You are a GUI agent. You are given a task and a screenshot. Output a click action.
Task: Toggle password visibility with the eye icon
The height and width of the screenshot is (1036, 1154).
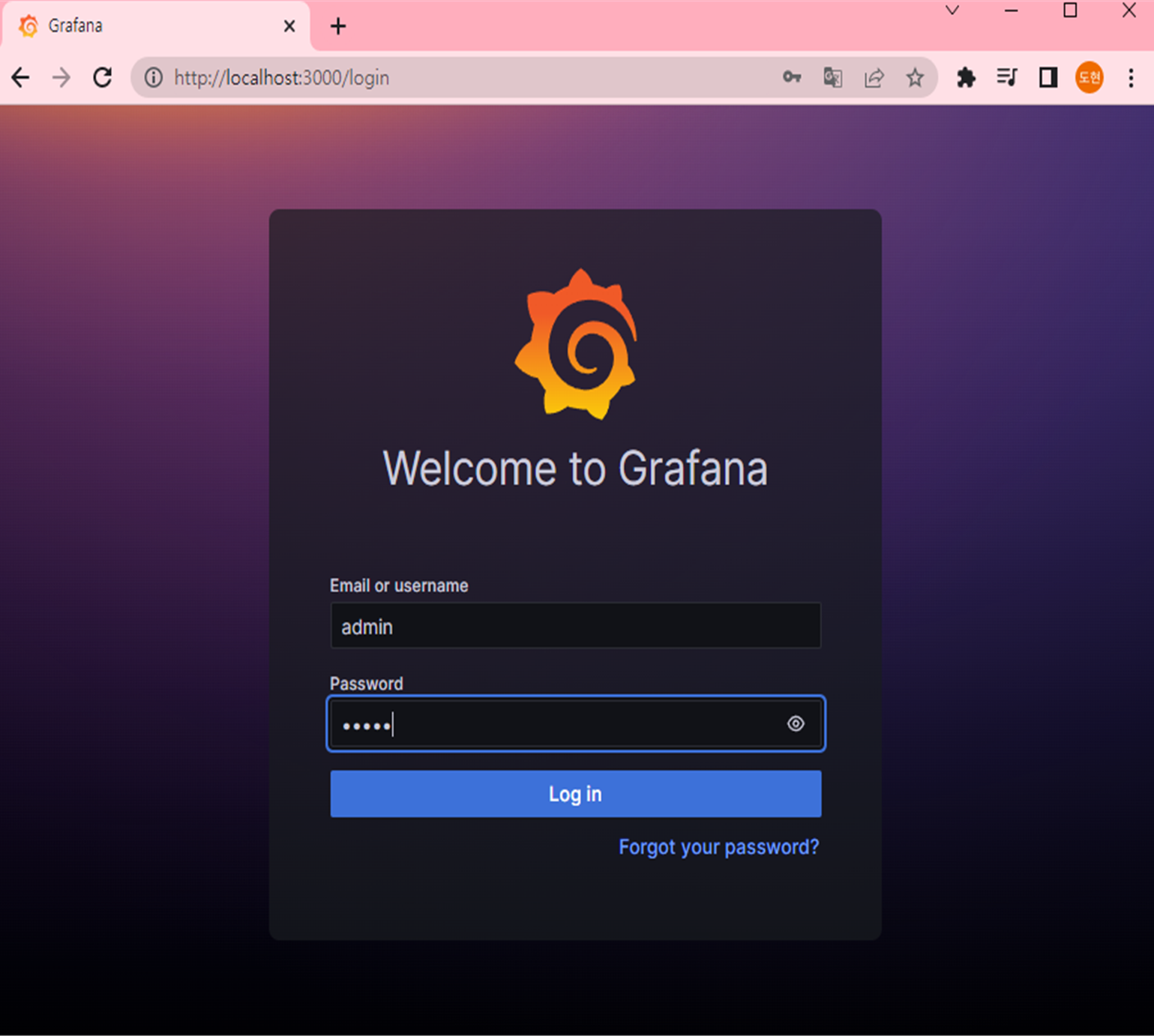pos(796,723)
